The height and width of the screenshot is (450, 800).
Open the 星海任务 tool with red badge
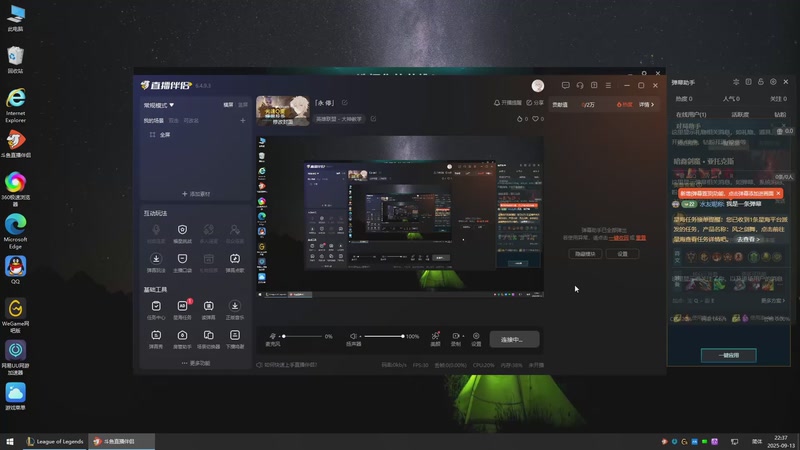(x=182, y=309)
